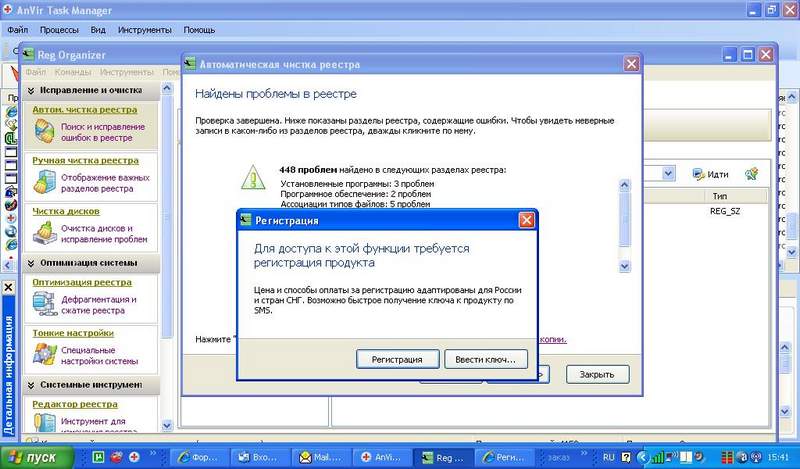Open Ручная чистка реестра link
The image size is (800, 469).
(x=85, y=160)
